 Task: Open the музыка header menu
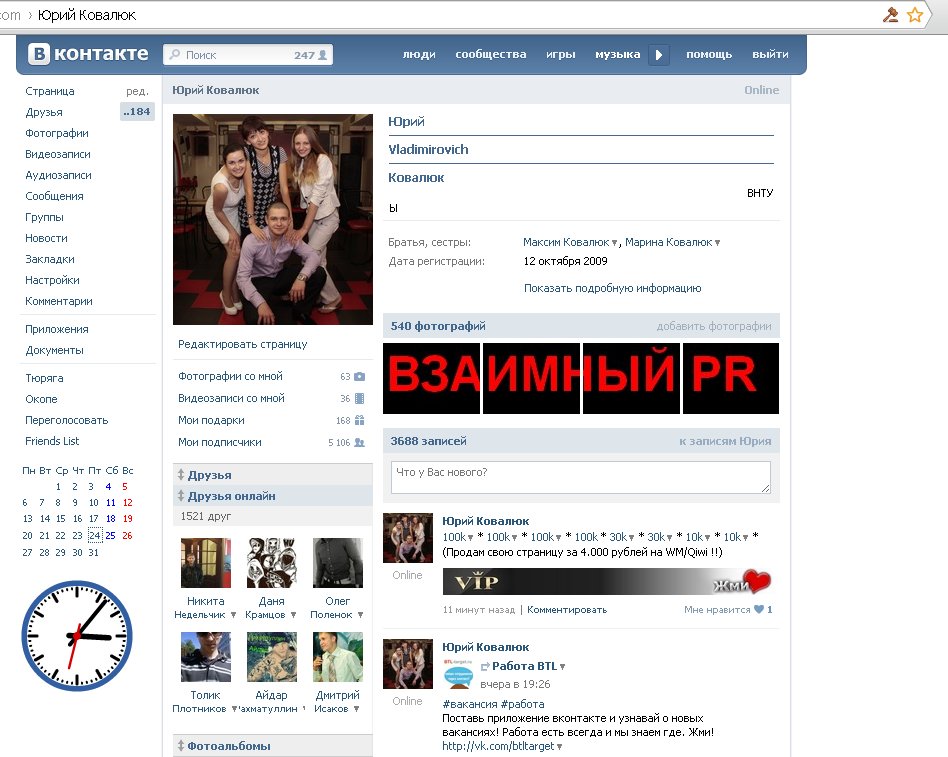[x=617, y=54]
